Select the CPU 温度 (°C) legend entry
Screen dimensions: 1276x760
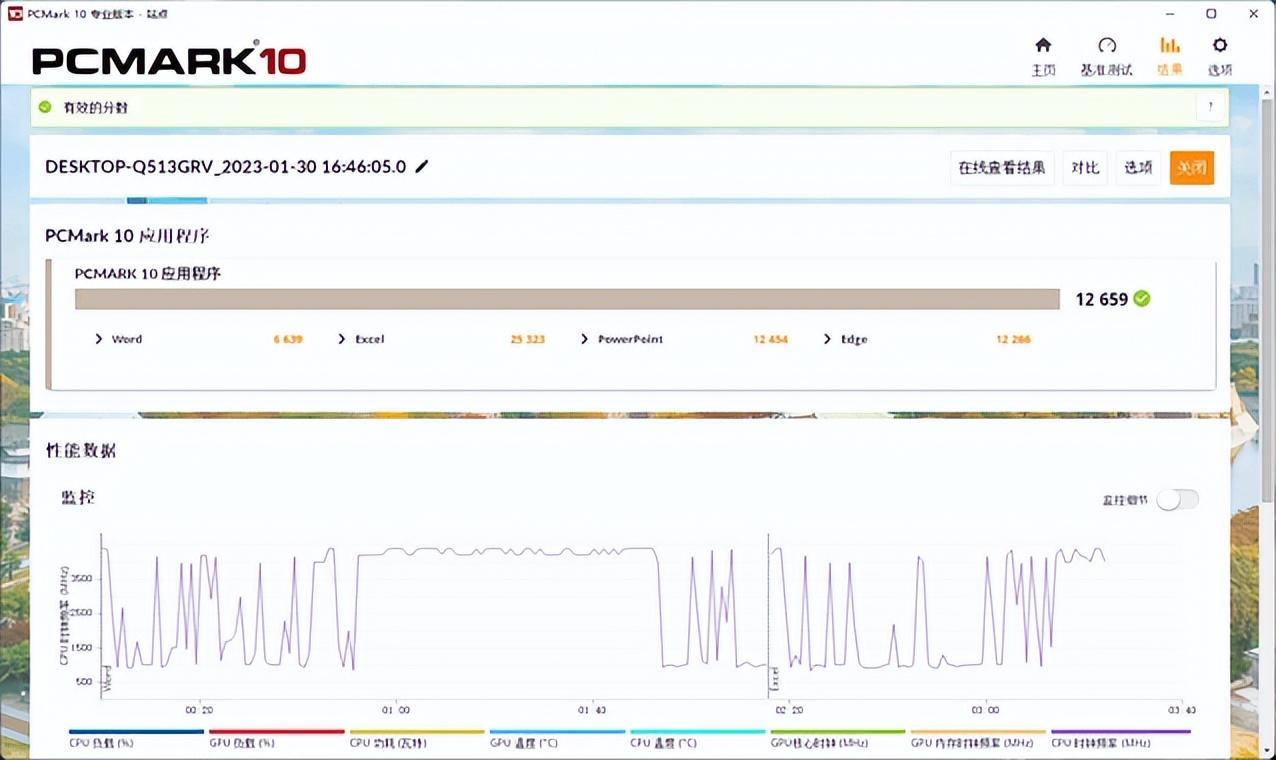[698, 737]
